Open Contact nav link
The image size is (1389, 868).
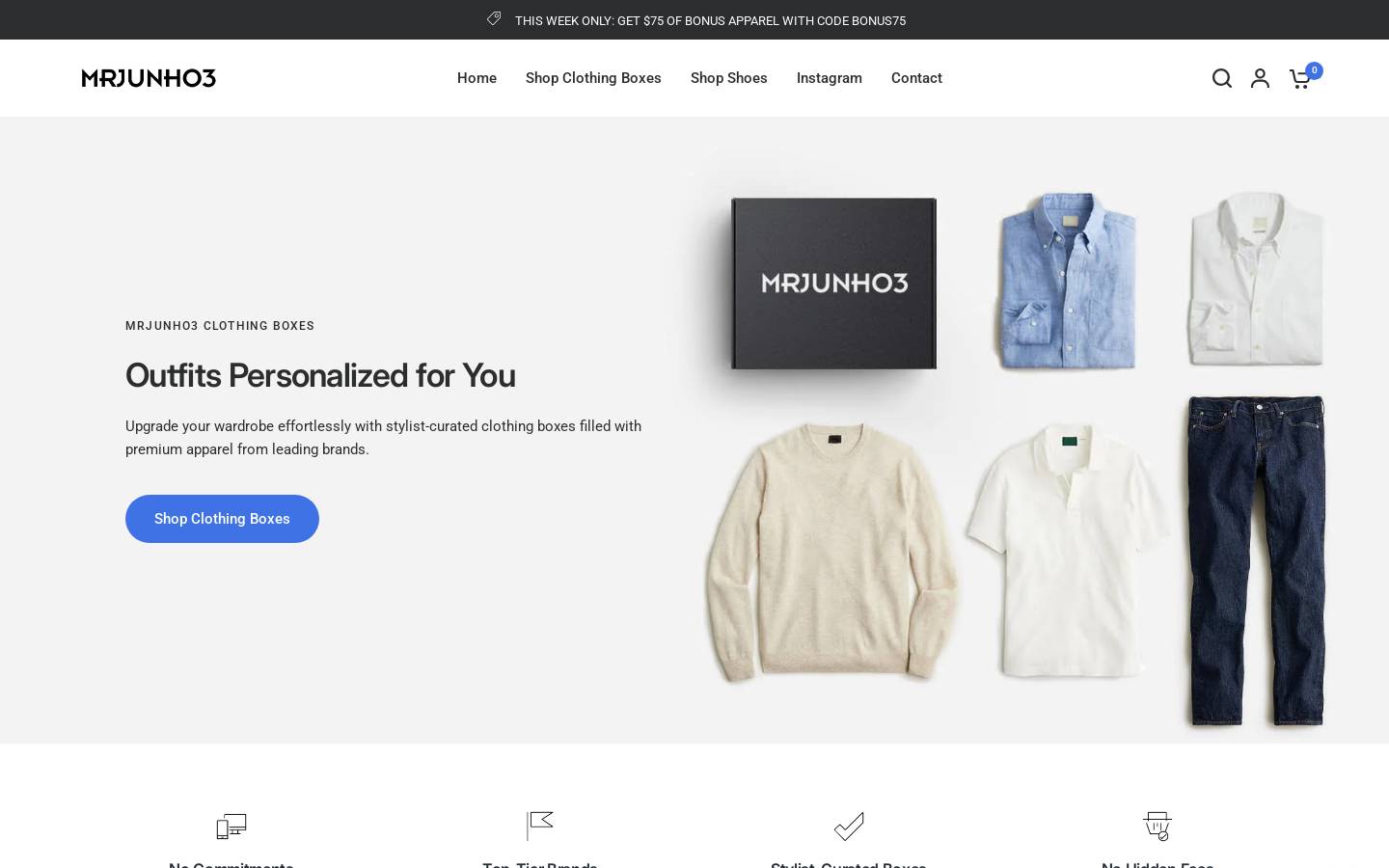(x=916, y=78)
